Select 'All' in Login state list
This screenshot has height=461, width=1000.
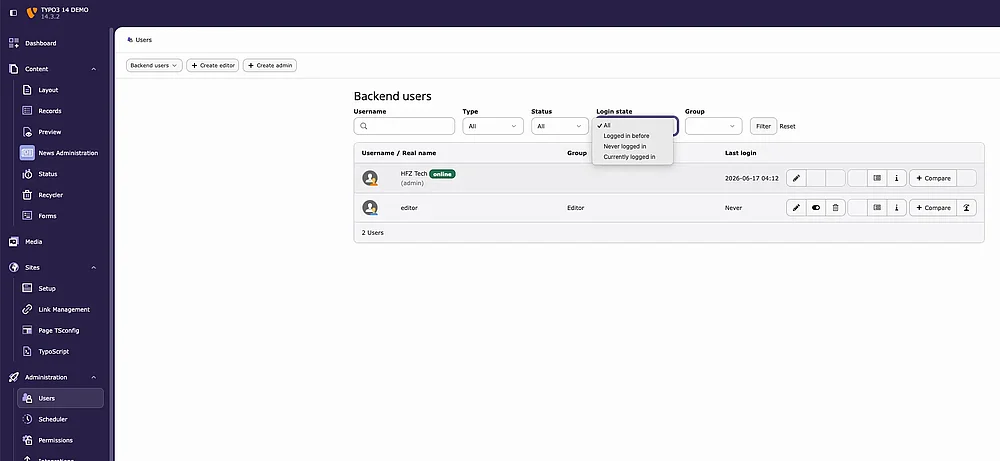click(x=632, y=125)
